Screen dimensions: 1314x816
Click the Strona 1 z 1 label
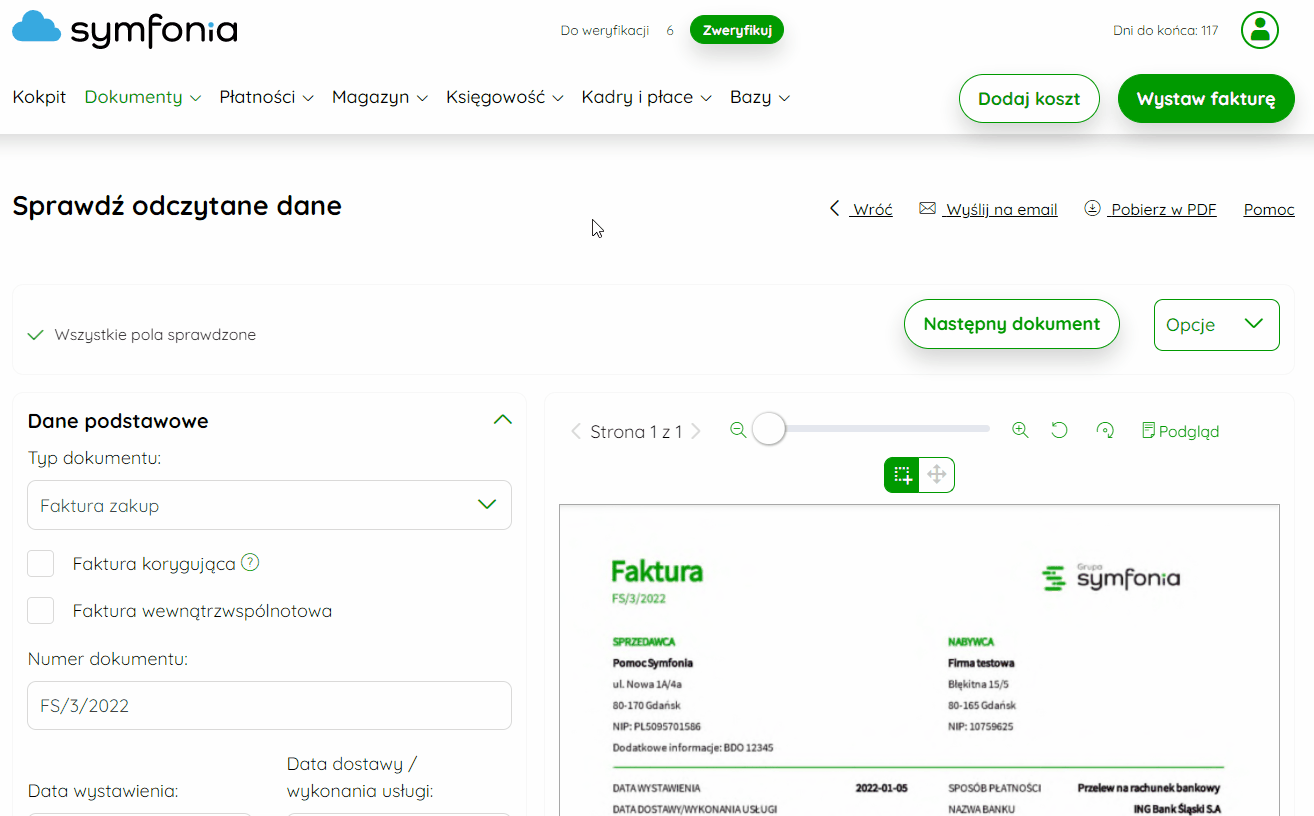point(636,431)
